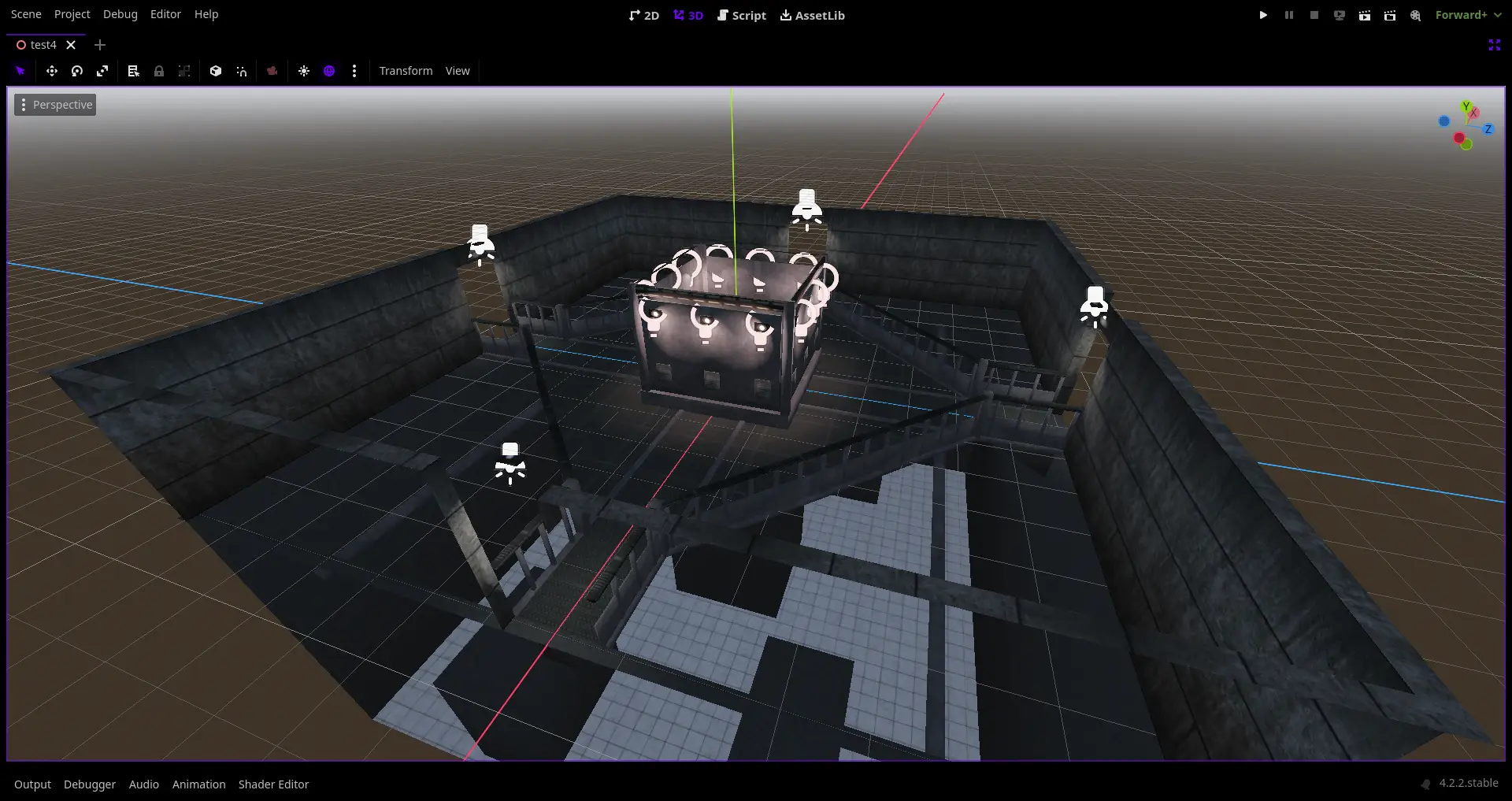The image size is (1512, 801).
Task: Switch to the 2D workspace
Action: (x=644, y=15)
